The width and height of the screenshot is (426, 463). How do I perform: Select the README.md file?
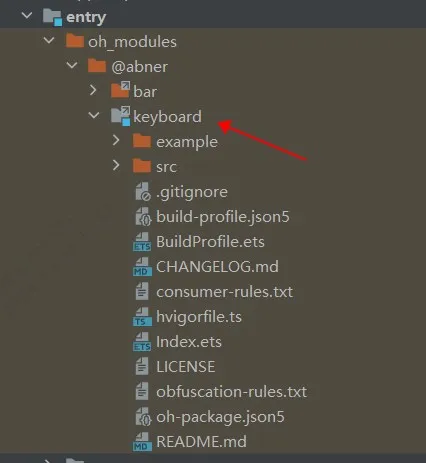201,442
